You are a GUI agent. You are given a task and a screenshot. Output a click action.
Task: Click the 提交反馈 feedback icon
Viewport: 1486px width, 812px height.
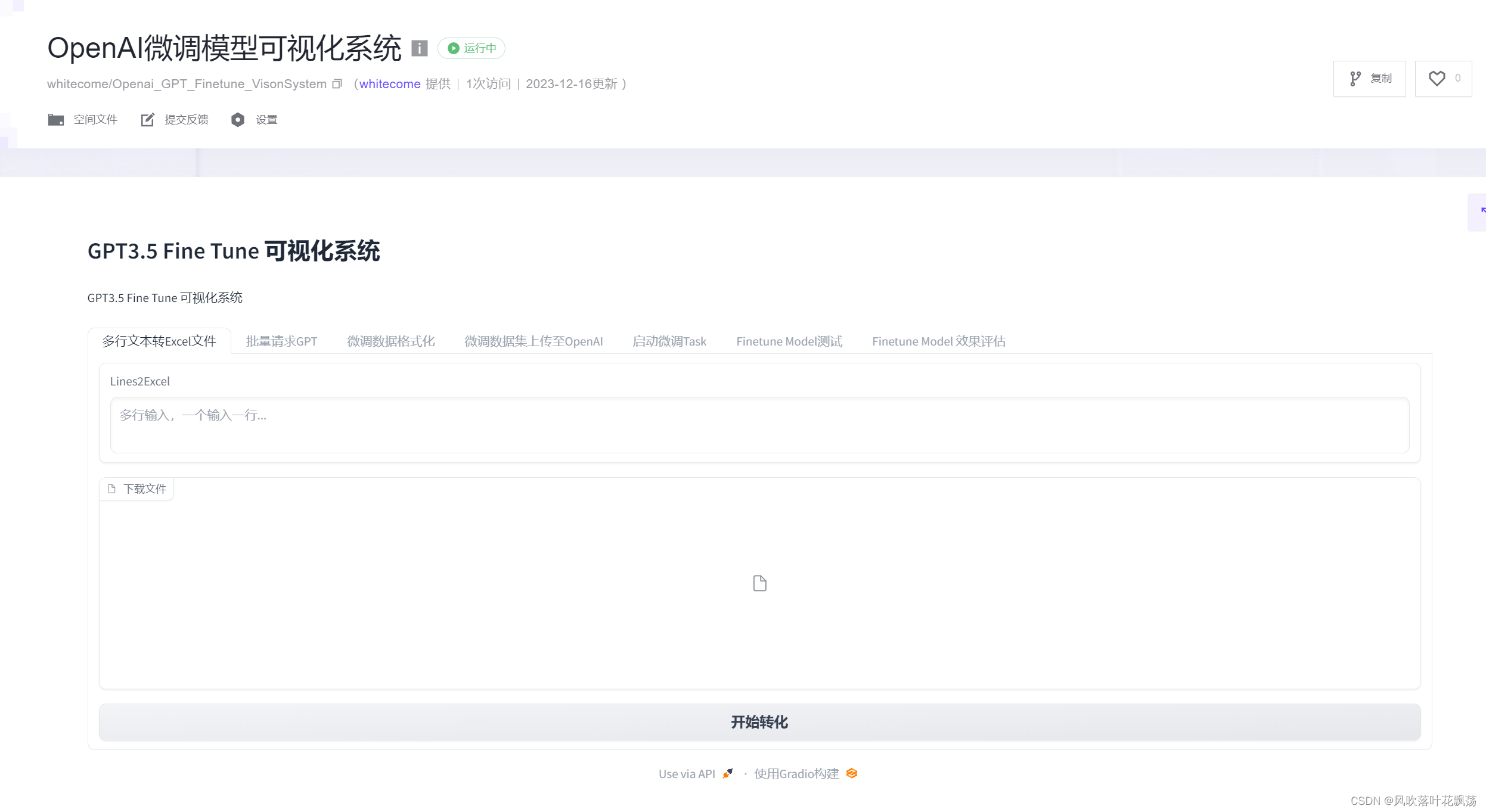tap(147, 119)
